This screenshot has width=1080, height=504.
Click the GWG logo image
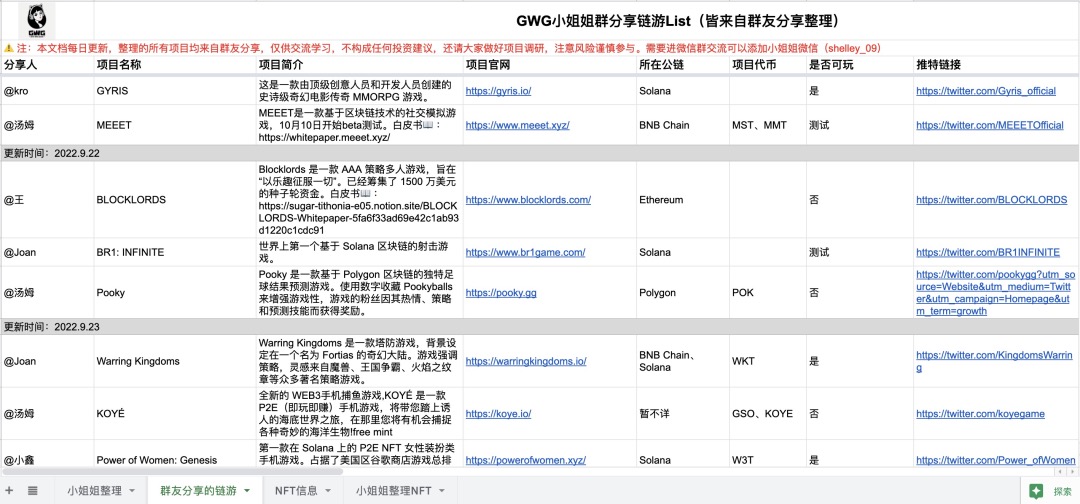click(x=38, y=22)
